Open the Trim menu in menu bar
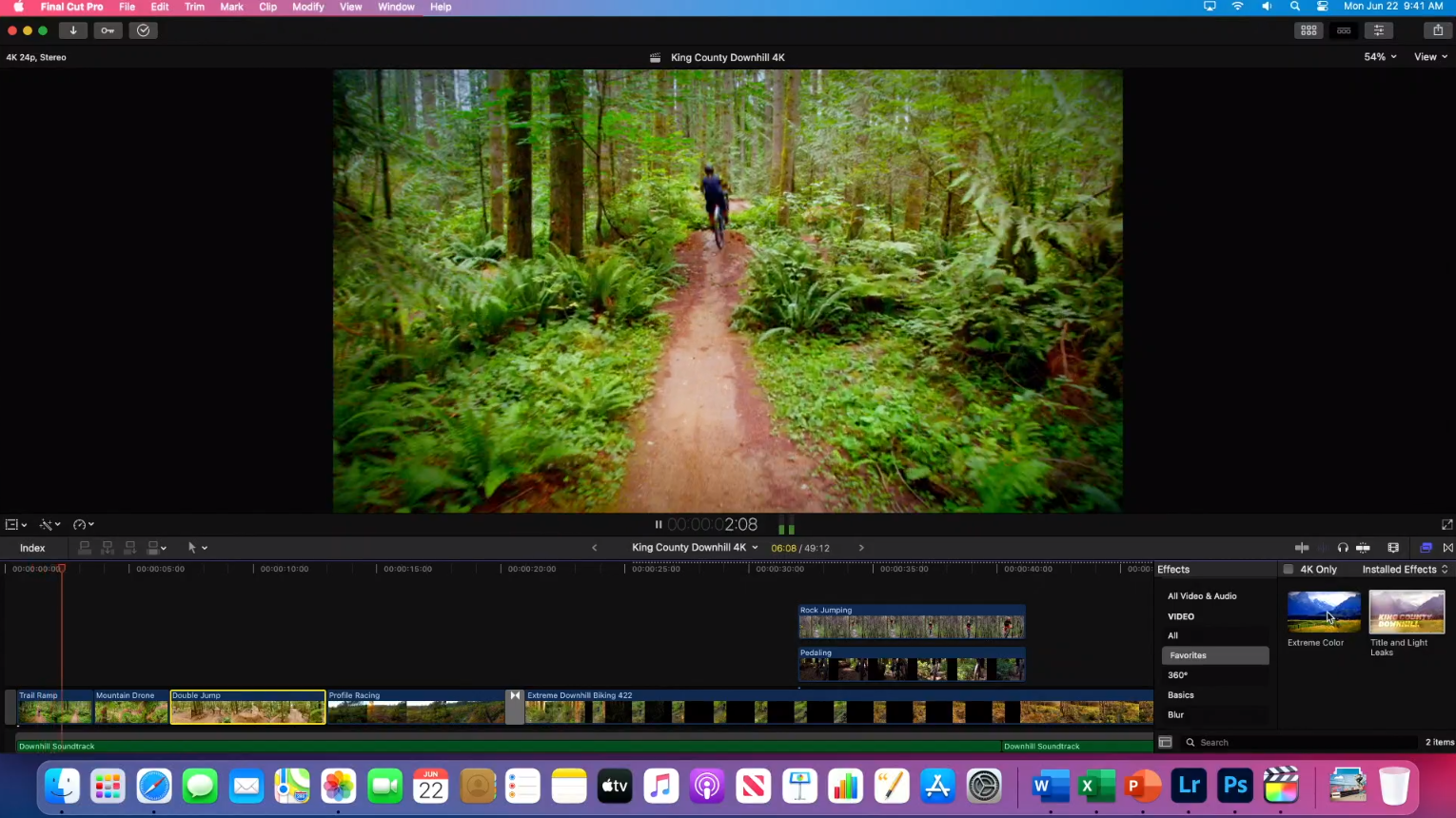1456x818 pixels. pyautogui.click(x=194, y=7)
